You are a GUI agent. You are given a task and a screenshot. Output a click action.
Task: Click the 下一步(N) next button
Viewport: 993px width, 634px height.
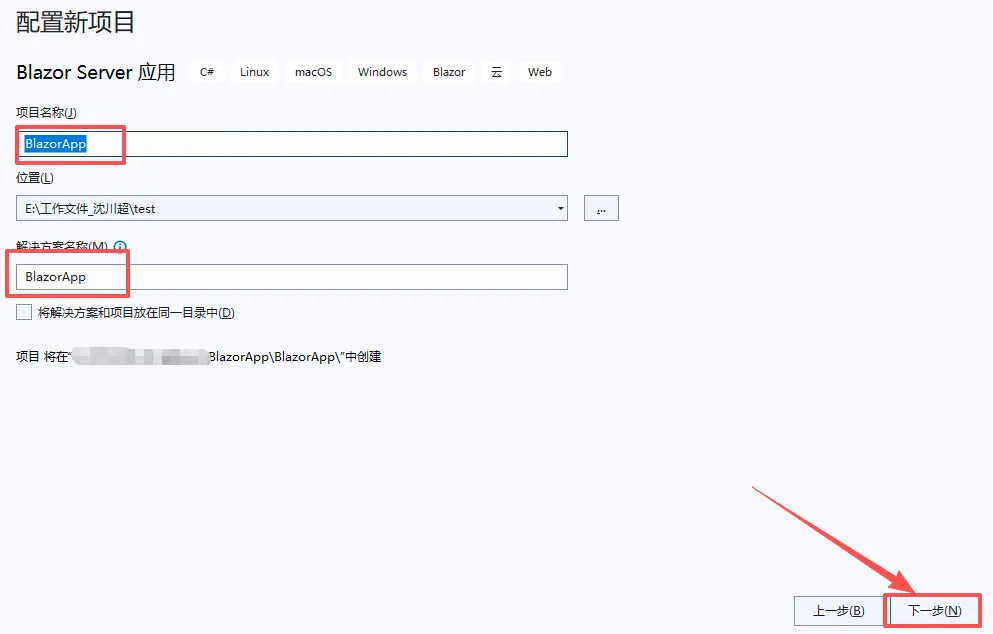click(x=934, y=611)
